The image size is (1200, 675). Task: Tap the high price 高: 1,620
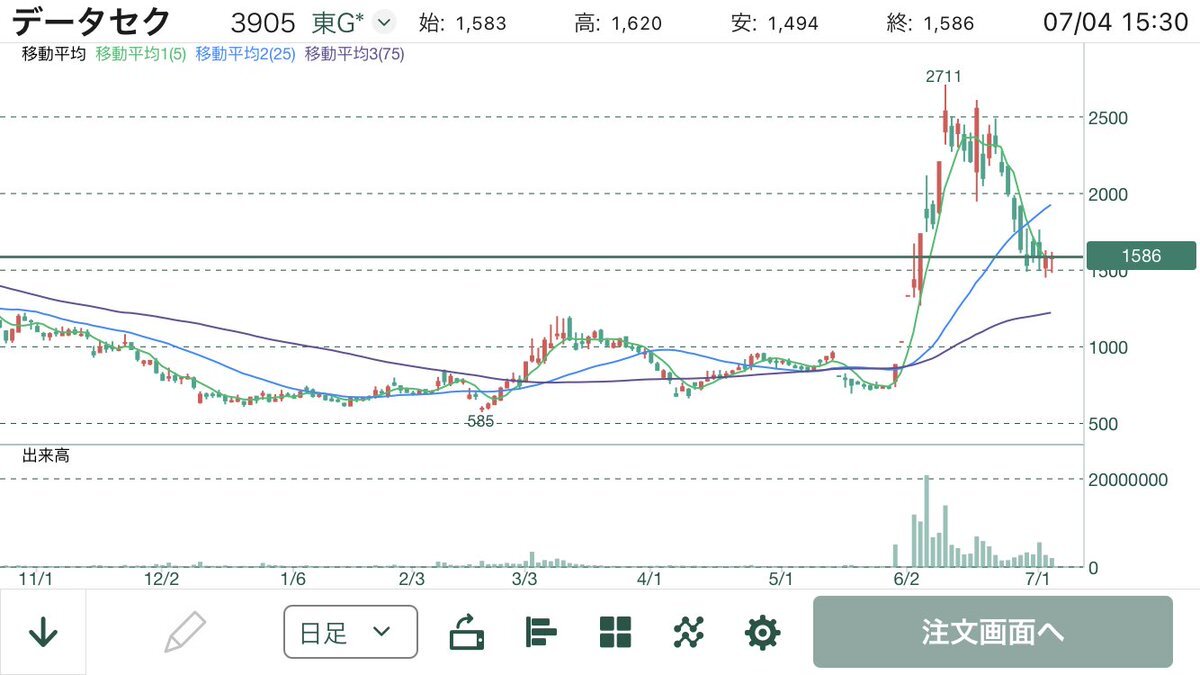[x=618, y=22]
